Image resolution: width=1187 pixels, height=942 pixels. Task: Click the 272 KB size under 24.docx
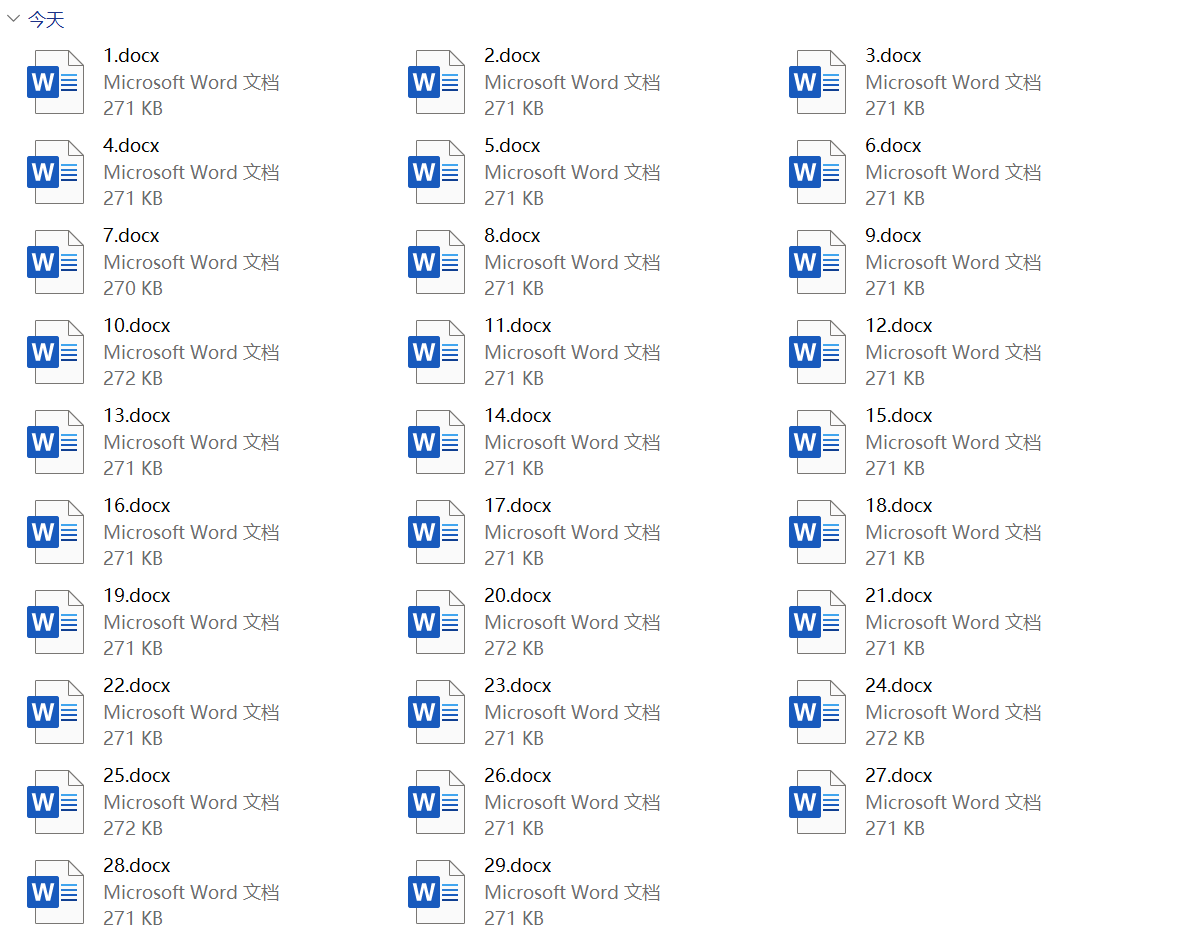click(x=895, y=739)
